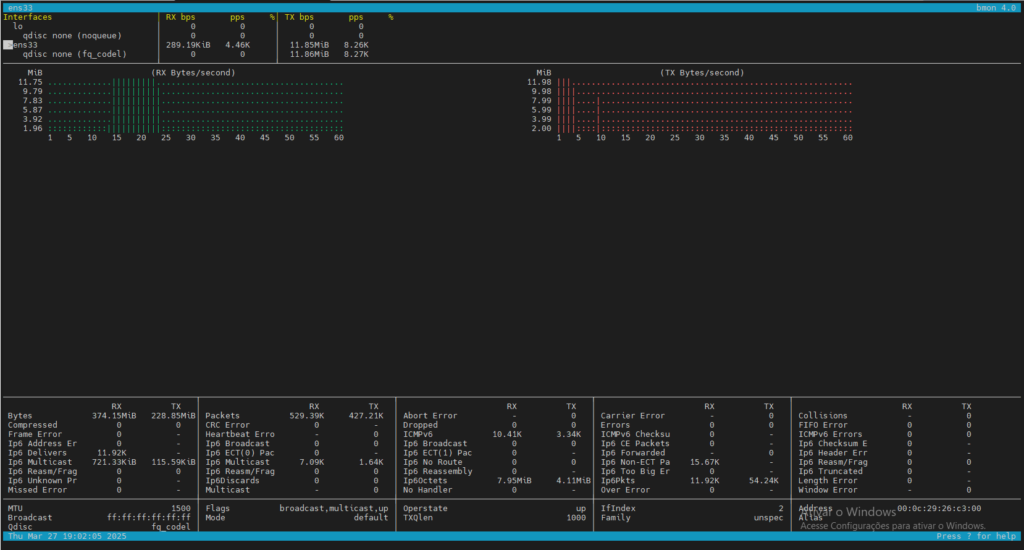Click the 'Ip6 Delivers' label

pyautogui.click(x=37, y=453)
